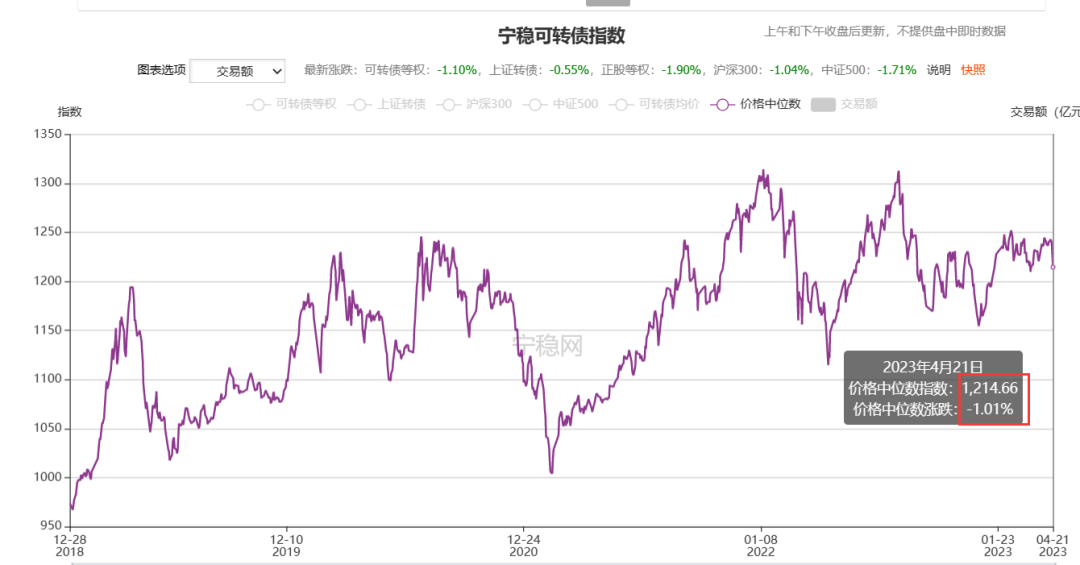Click the 沪深300 legend circle marker
Viewport: 1080px width, 565px height.
[x=448, y=105]
